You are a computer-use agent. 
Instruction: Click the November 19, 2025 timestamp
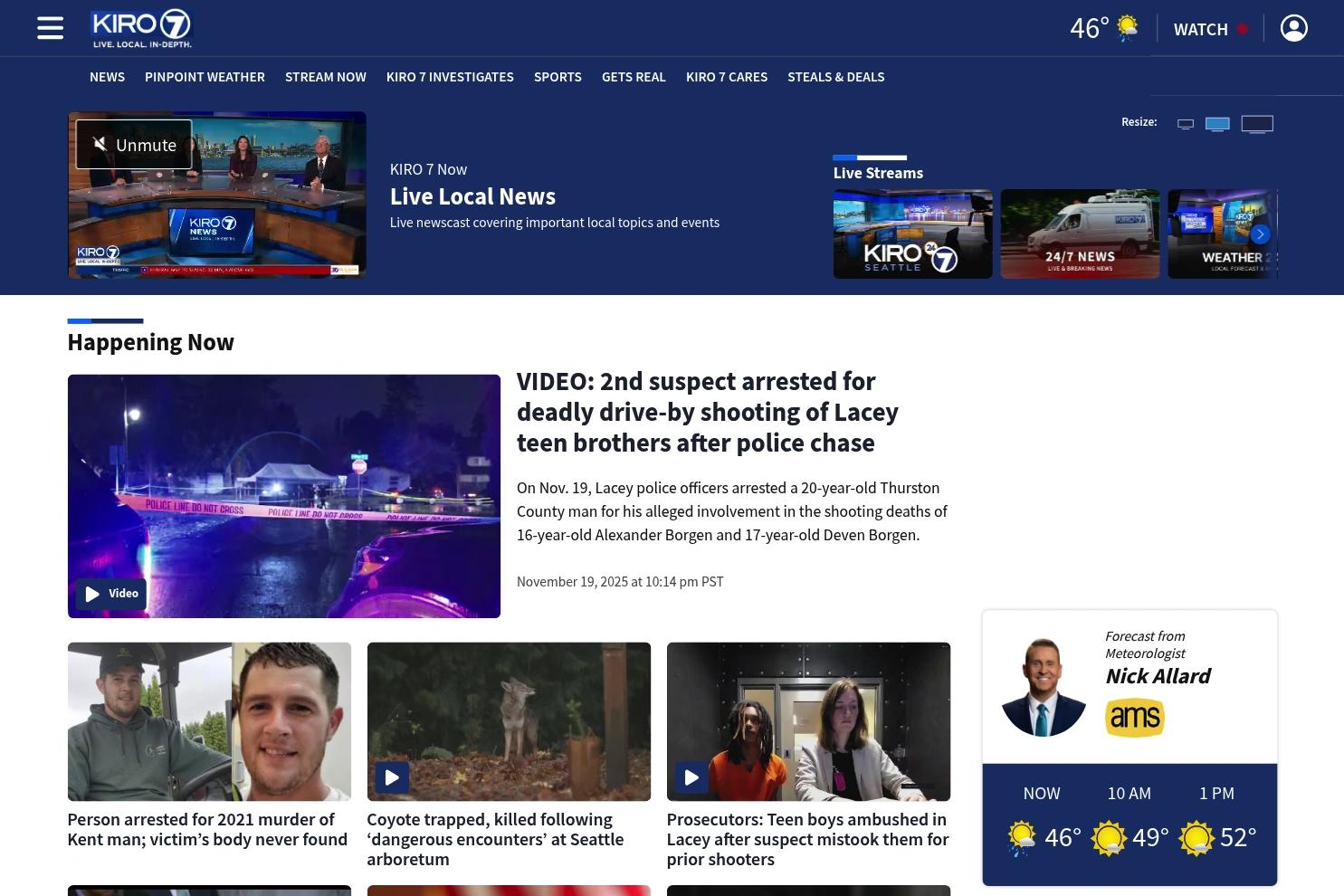click(x=620, y=582)
